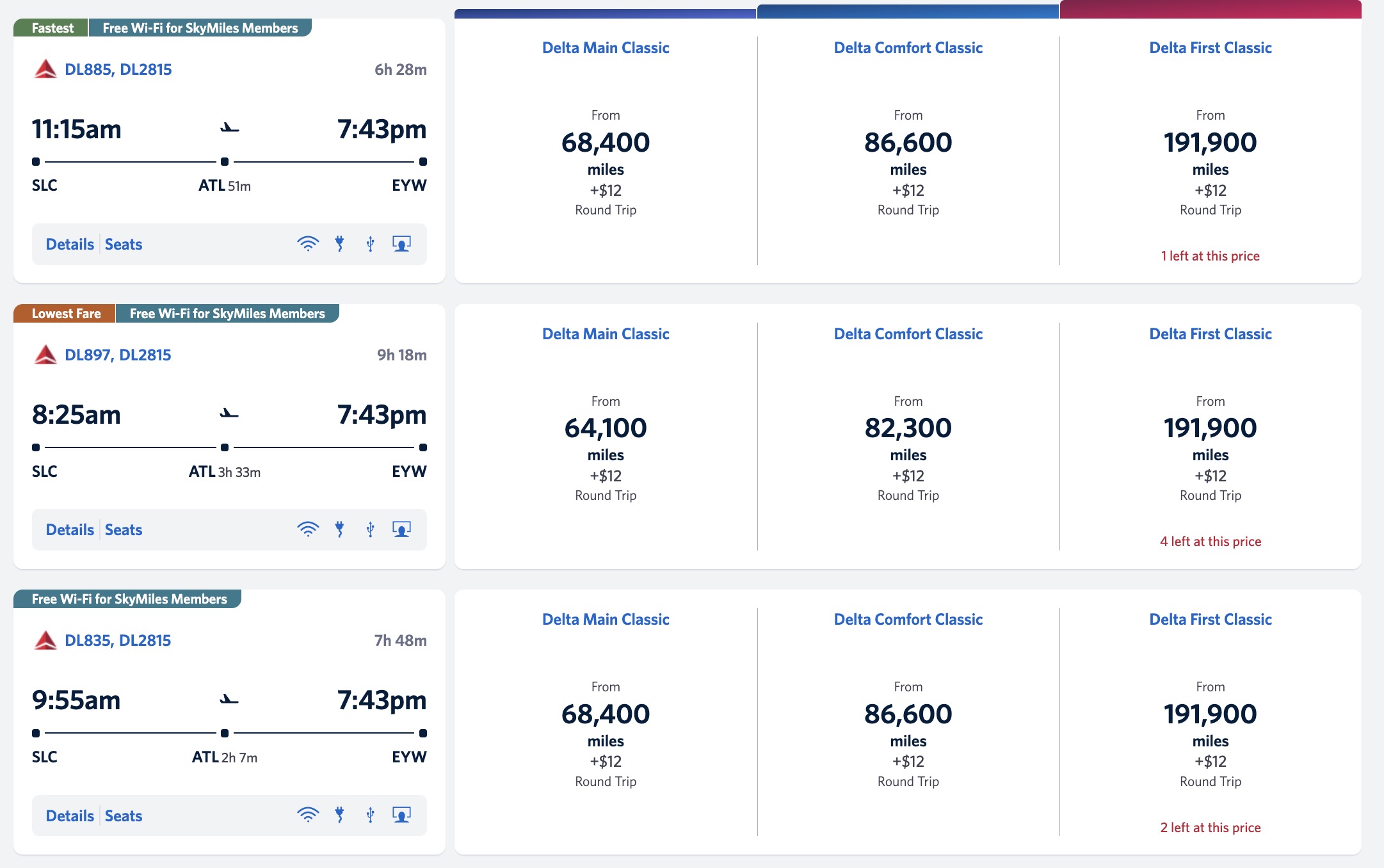Click USB port icon on DL897 flight card
This screenshot has height=868, width=1384.
coord(370,529)
